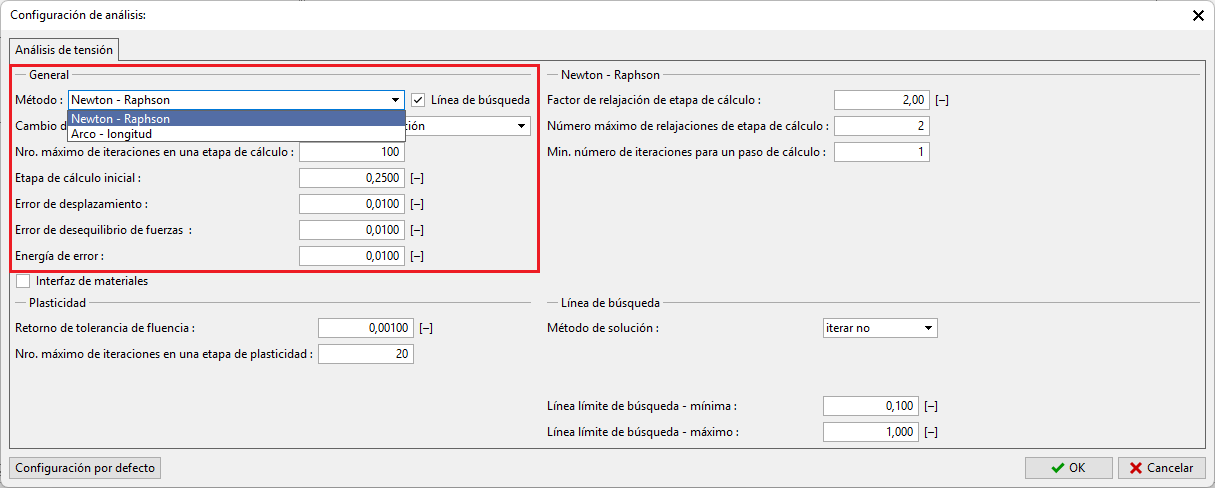The image size is (1215, 488).
Task: Expand the Método de solución dropdown
Action: coord(928,328)
